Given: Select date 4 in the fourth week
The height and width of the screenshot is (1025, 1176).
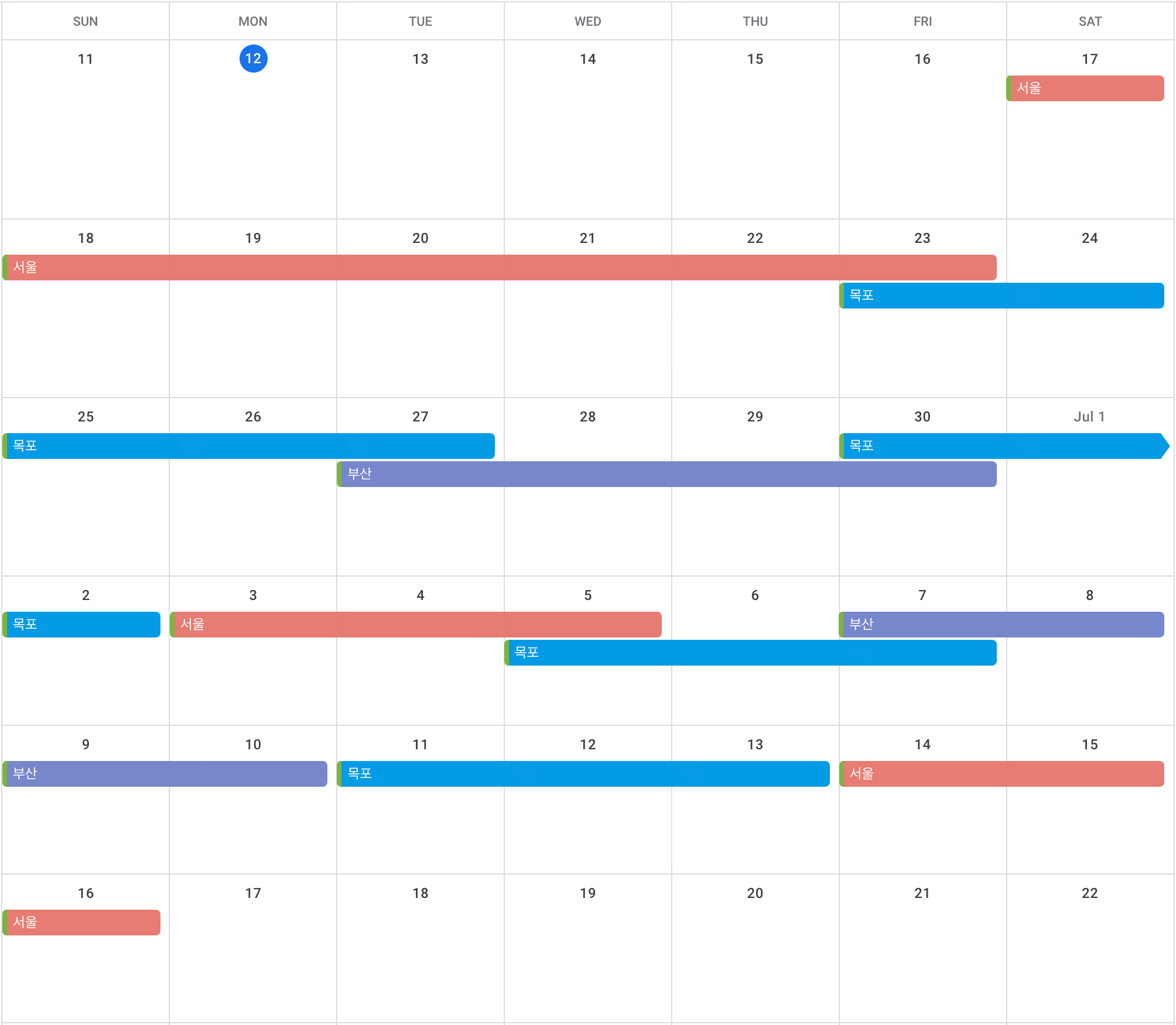Looking at the screenshot, I should click(x=421, y=595).
